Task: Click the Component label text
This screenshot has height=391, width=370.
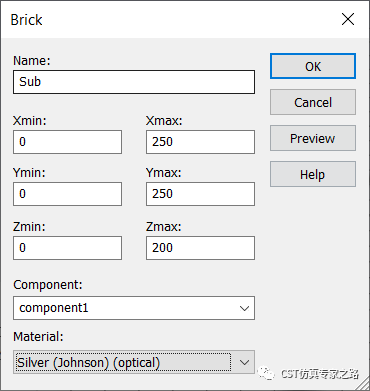Action: [48, 285]
